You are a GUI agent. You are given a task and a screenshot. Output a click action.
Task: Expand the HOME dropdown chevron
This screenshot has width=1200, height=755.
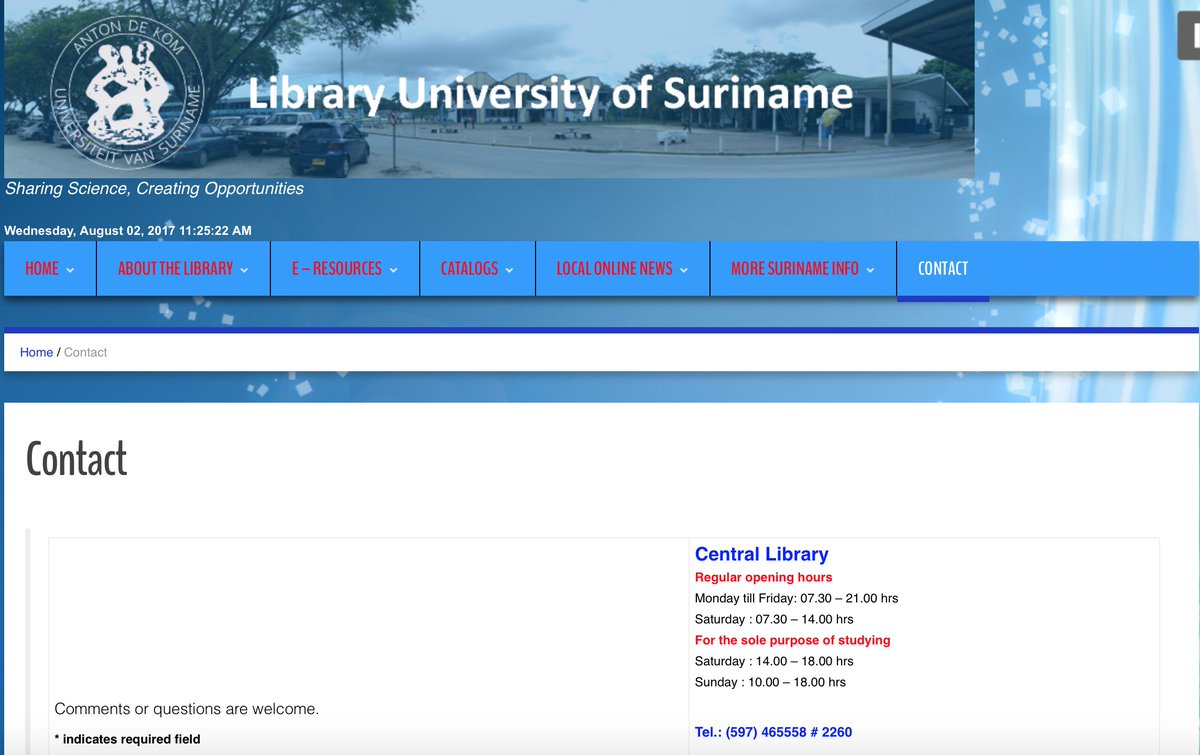pos(70,270)
